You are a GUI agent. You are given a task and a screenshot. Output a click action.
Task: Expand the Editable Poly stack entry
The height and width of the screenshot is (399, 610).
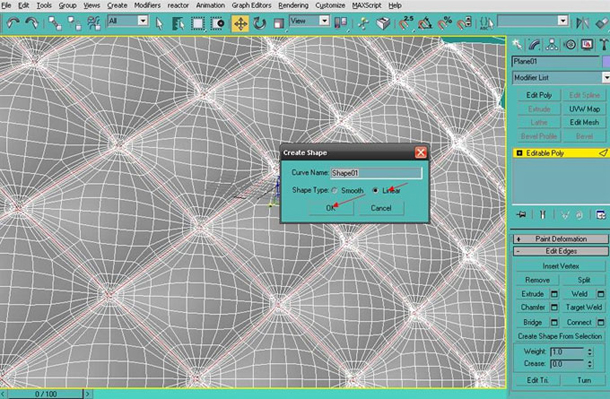pyautogui.click(x=519, y=153)
